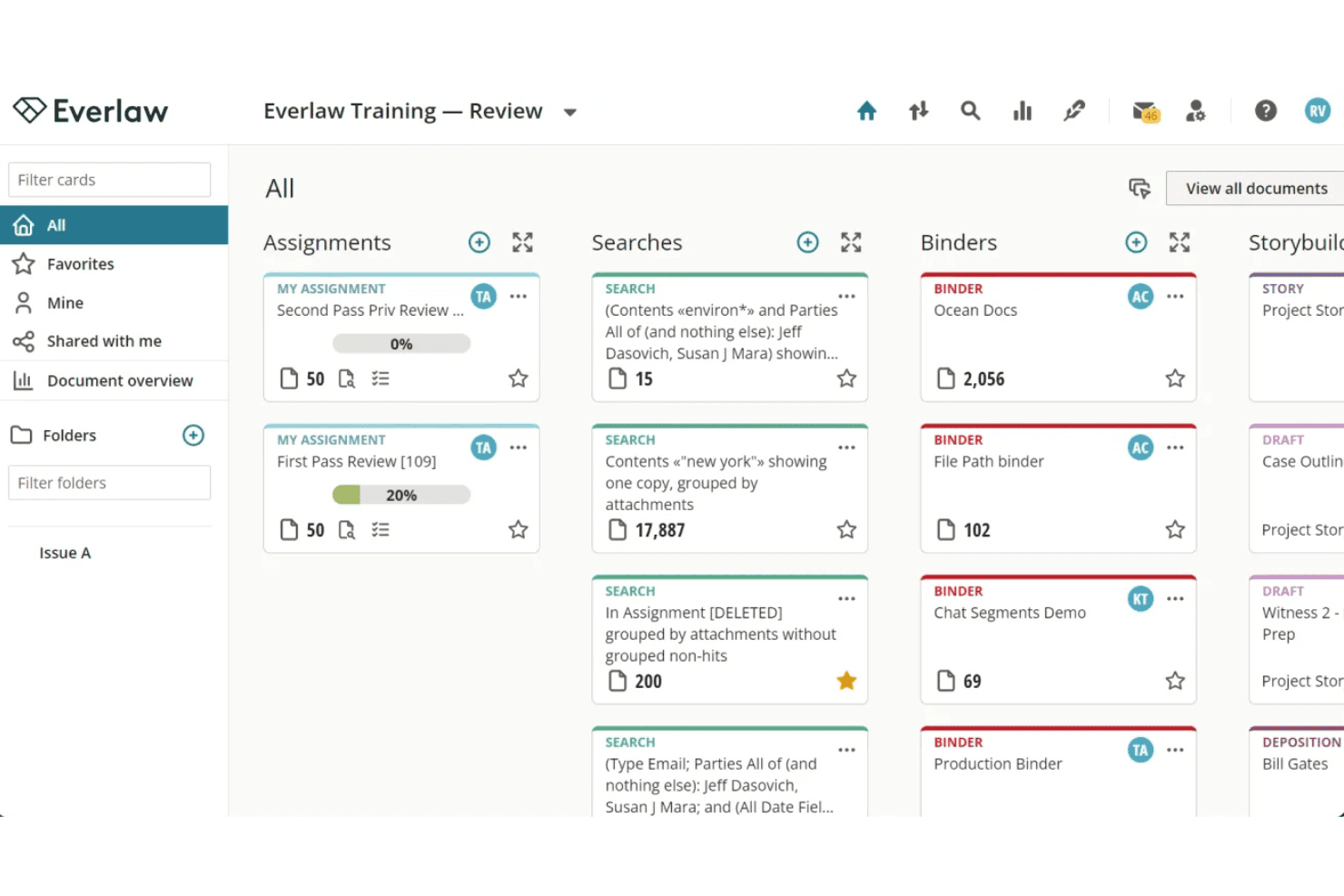Open options menu for Ocean Docs binder
The height and width of the screenshot is (896, 1344).
[x=1175, y=297]
